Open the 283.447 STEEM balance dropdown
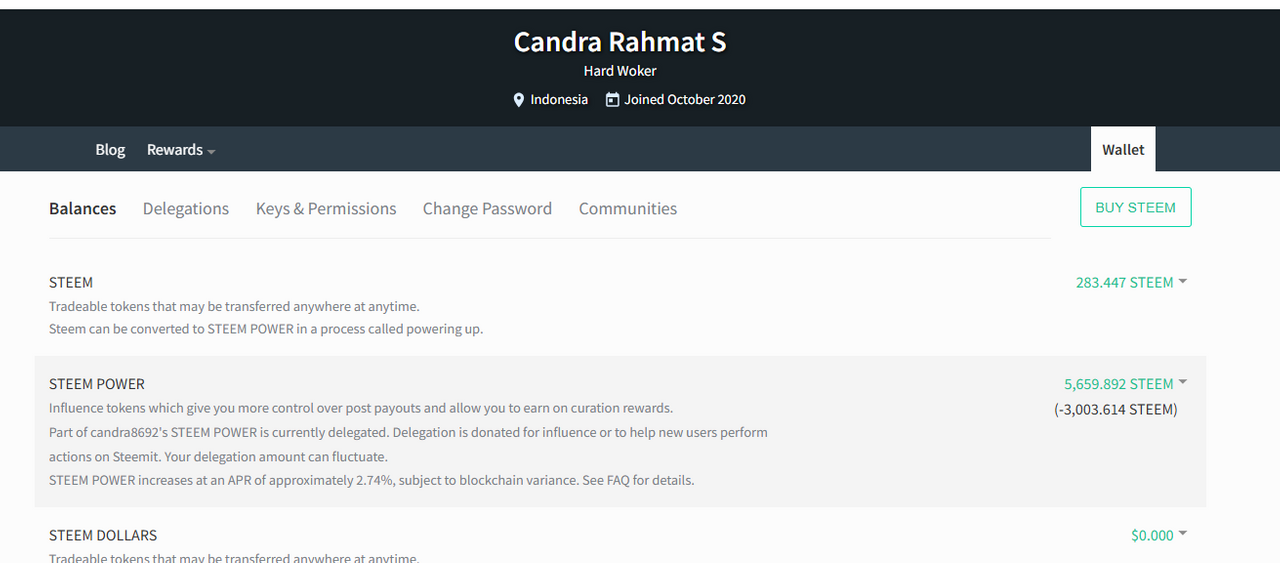The height and width of the screenshot is (563, 1280). pyautogui.click(x=1131, y=283)
